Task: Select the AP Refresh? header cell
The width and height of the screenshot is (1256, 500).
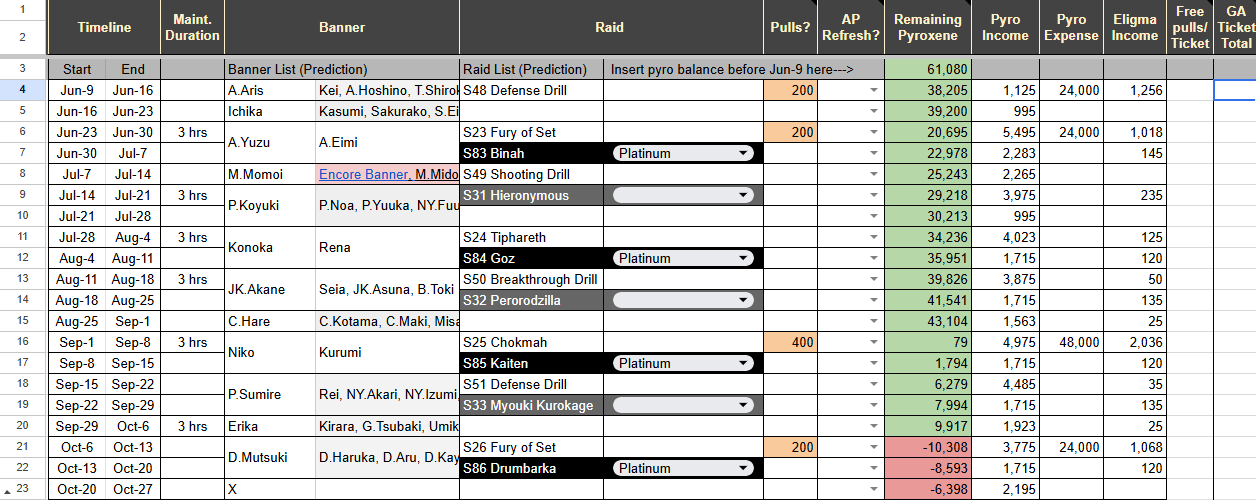Action: click(x=851, y=27)
